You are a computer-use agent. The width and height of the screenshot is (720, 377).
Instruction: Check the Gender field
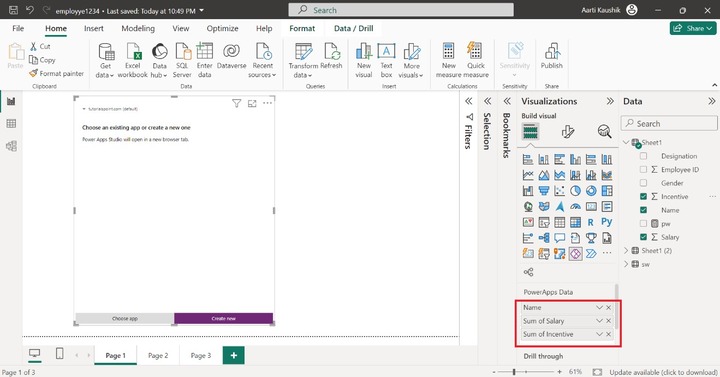point(643,183)
